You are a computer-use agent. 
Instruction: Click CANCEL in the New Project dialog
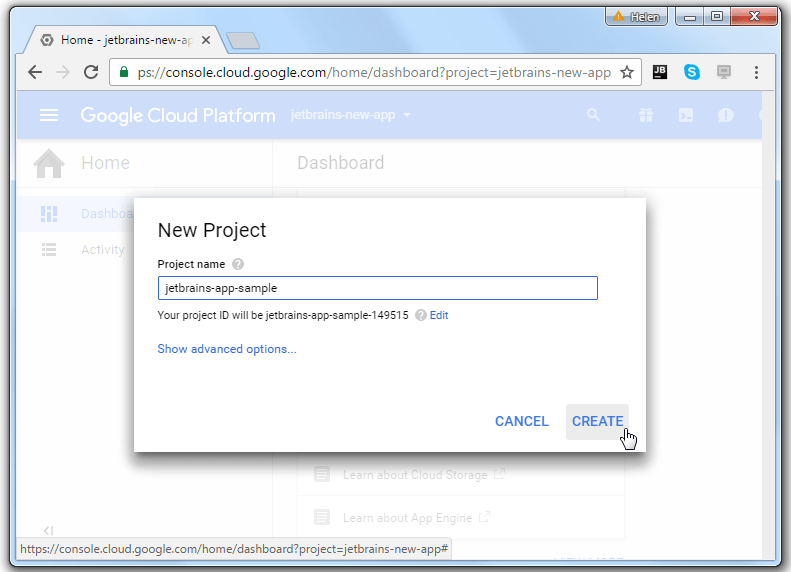[521, 421]
